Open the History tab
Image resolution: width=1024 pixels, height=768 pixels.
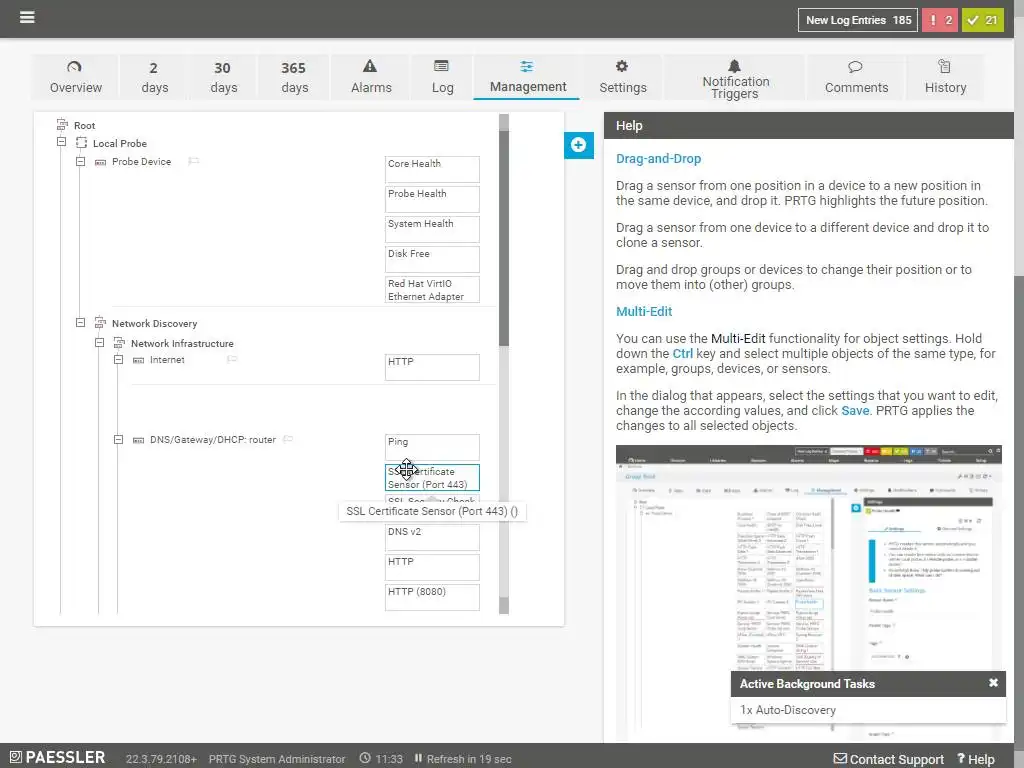point(945,77)
